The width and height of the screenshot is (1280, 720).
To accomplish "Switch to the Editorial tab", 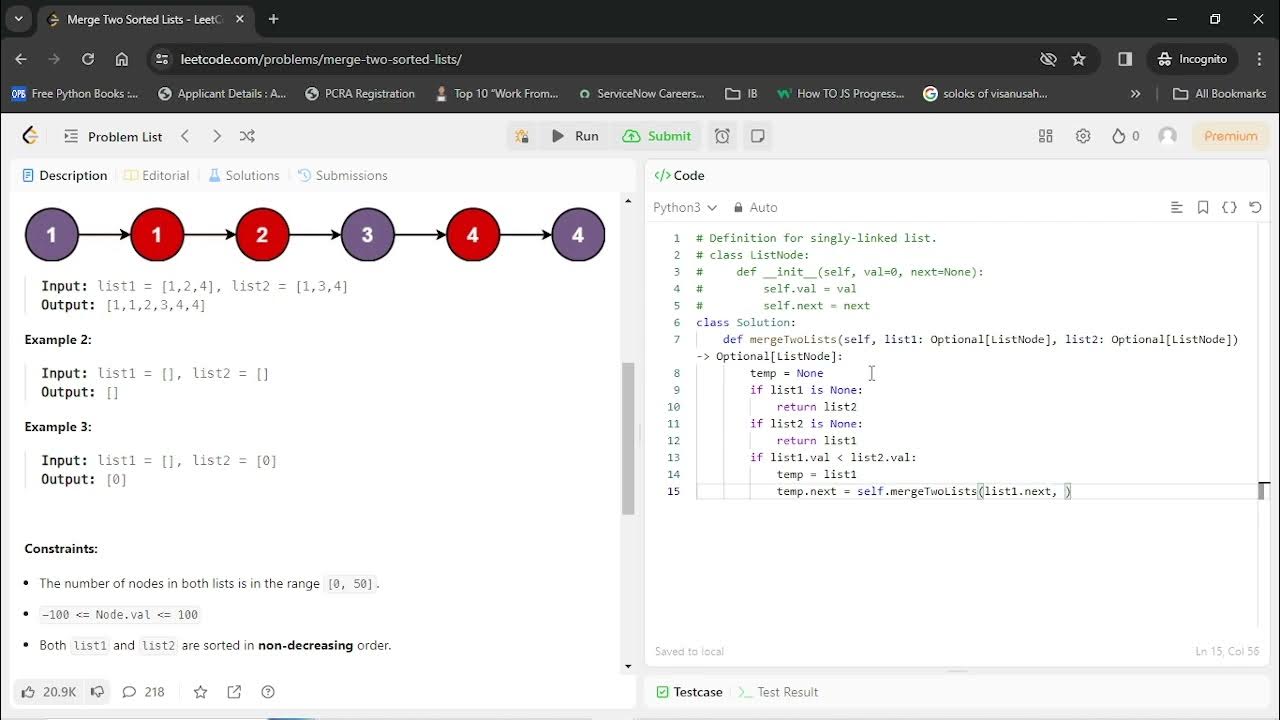I will (157, 175).
